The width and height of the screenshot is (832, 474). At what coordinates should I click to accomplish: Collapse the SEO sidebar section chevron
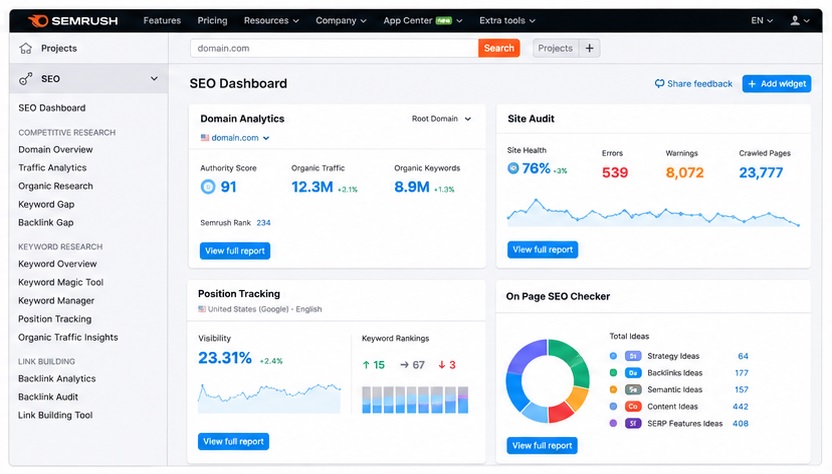pyautogui.click(x=154, y=79)
